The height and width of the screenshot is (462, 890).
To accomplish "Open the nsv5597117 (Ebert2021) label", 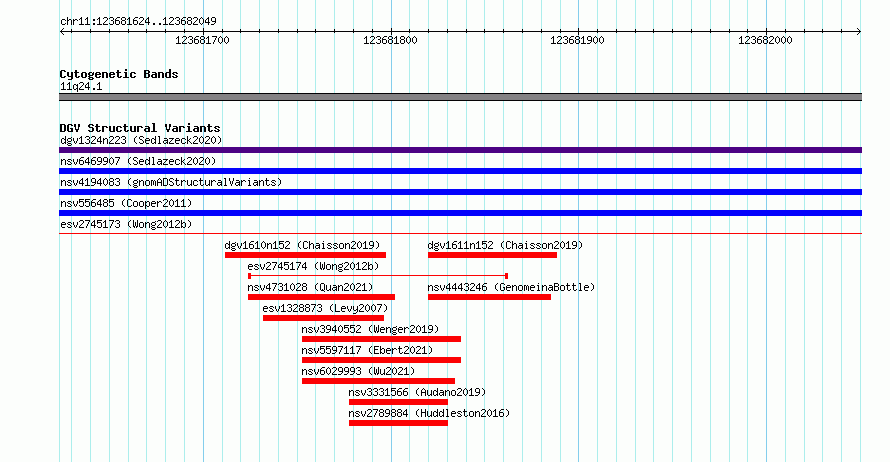I will click(x=367, y=350).
